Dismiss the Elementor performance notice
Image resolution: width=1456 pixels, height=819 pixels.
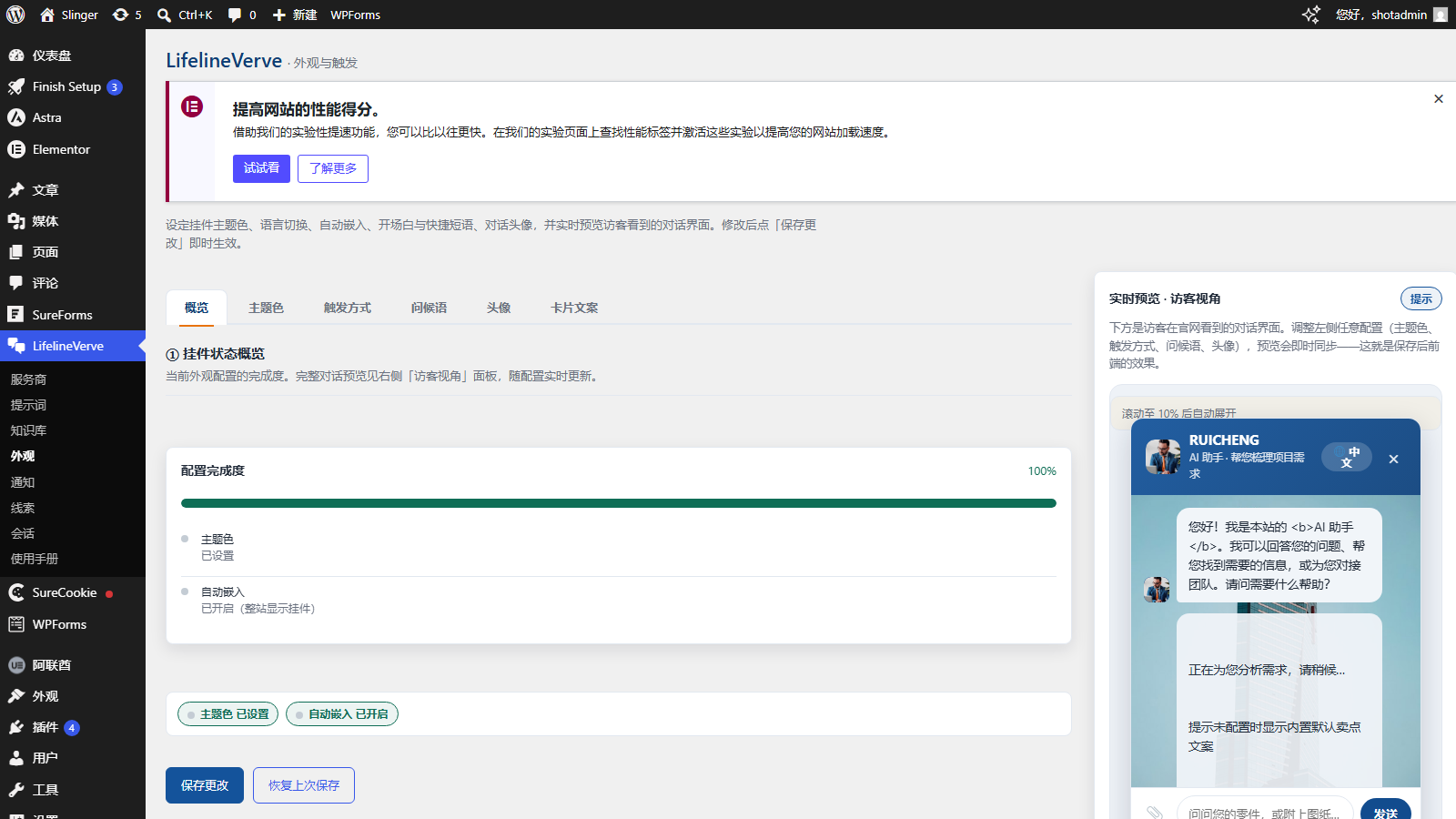tap(1439, 98)
